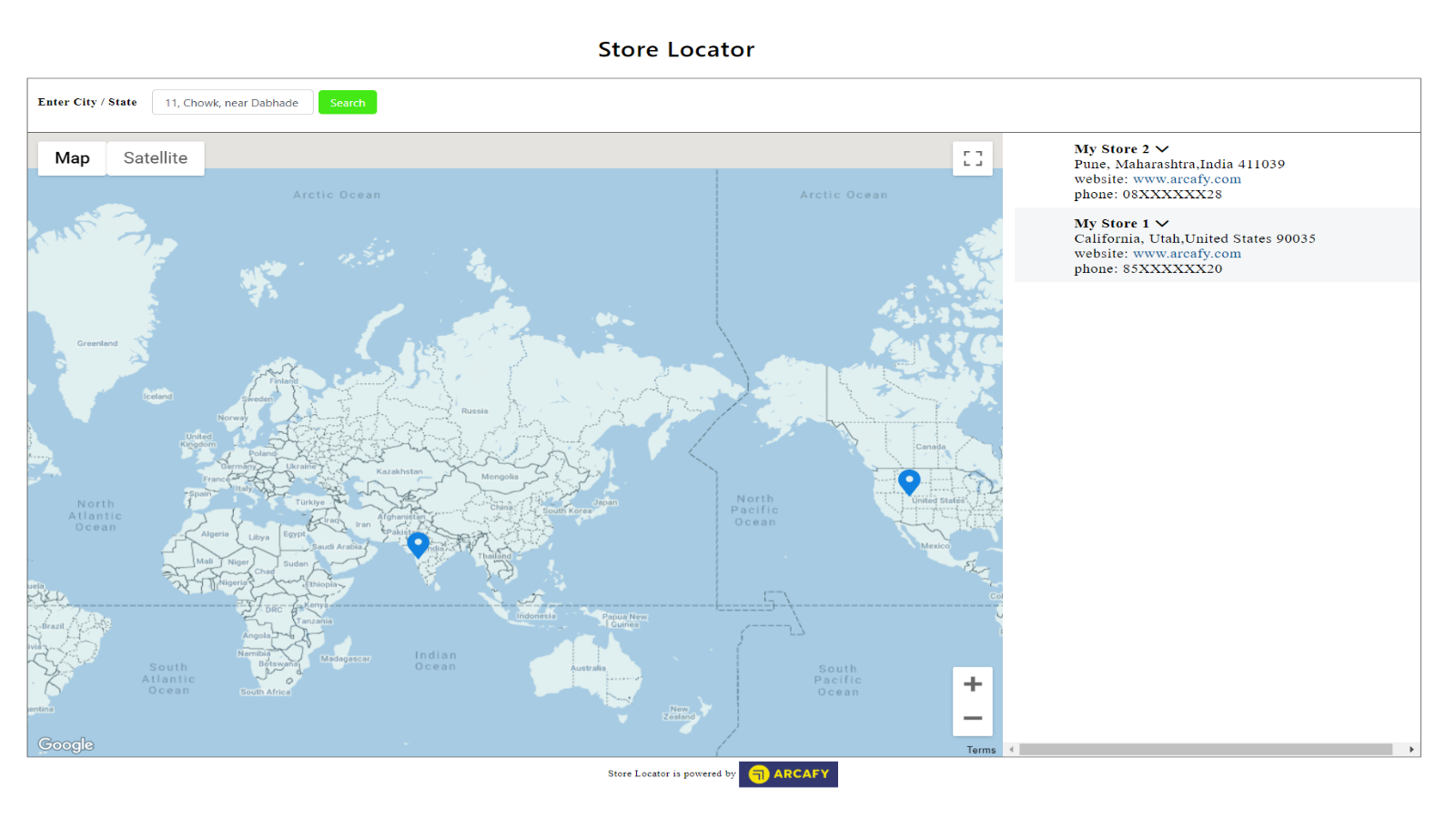The width and height of the screenshot is (1456, 819).
Task: Enter fullscreen mode on the map
Action: tap(973, 157)
